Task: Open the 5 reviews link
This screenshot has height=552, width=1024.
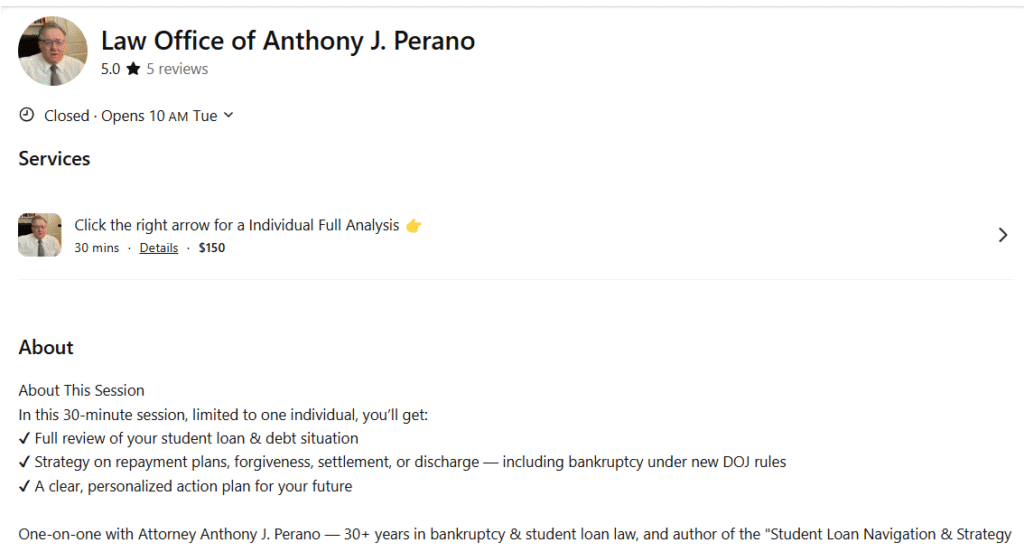Action: (177, 70)
